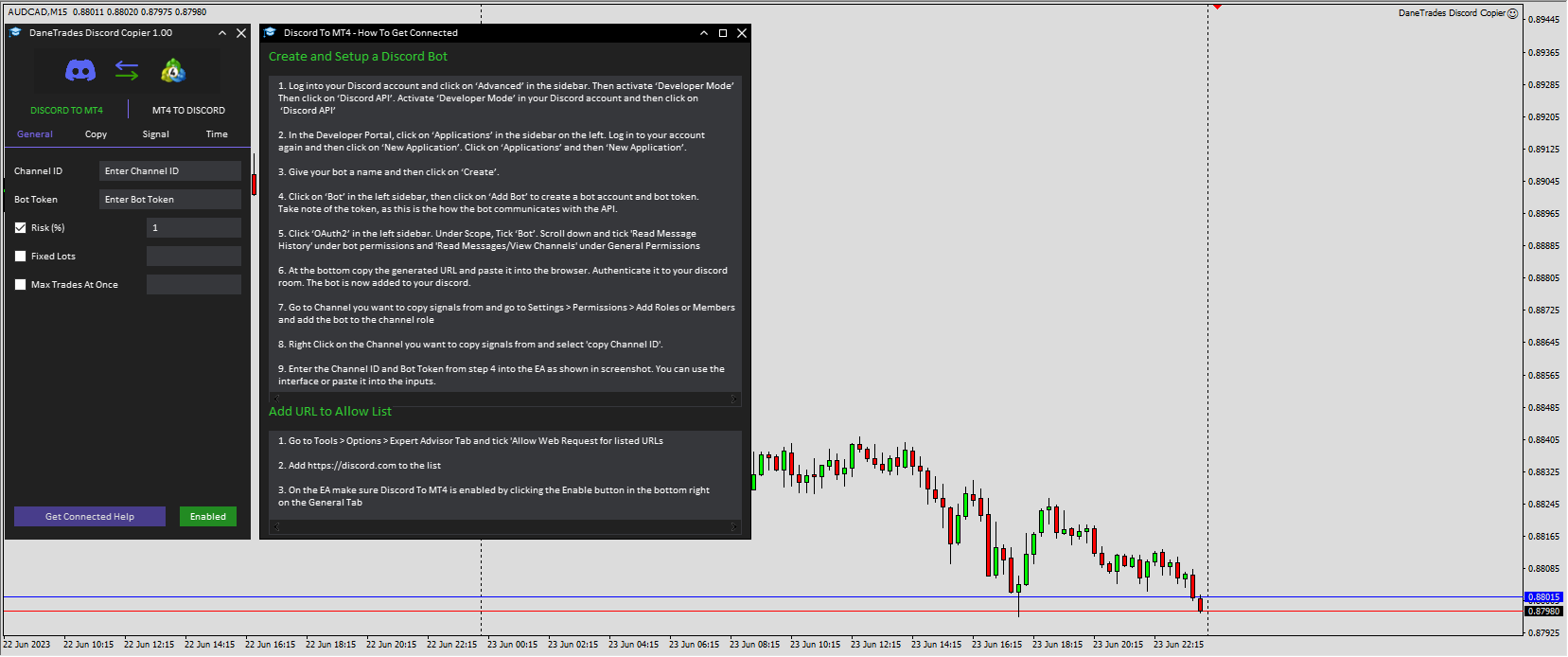Click left scroll arrow under Allow List instructions
This screenshot has height=657, width=1568.
click(275, 526)
